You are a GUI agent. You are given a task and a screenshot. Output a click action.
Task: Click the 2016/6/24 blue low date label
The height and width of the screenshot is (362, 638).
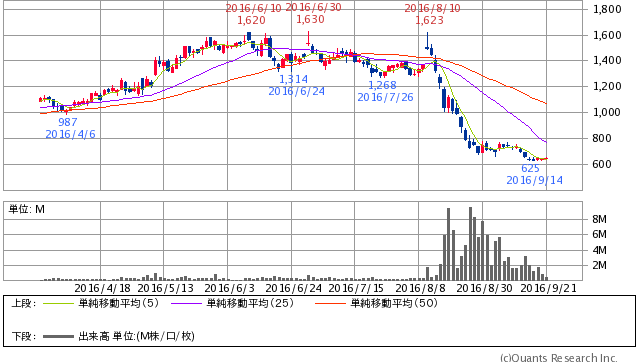pyautogui.click(x=297, y=92)
